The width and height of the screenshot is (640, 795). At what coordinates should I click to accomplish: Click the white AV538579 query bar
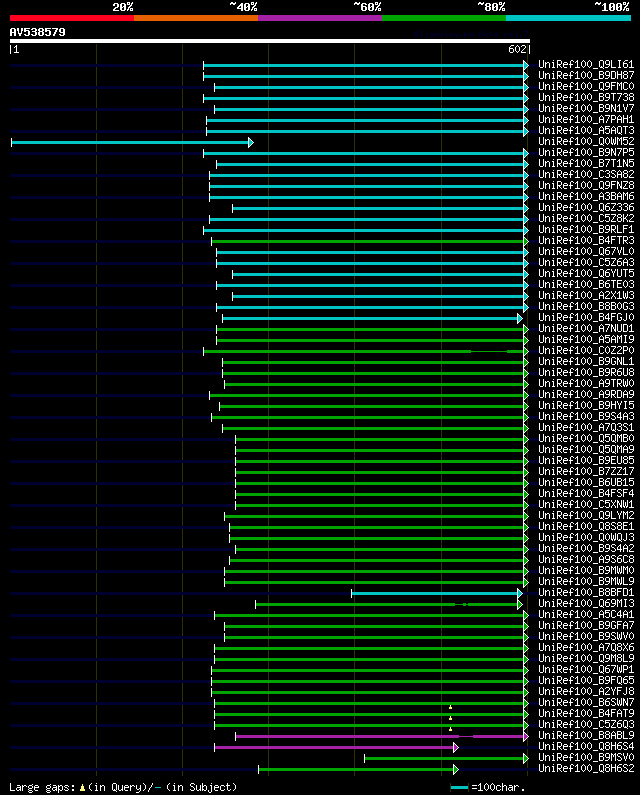[x=270, y=41]
